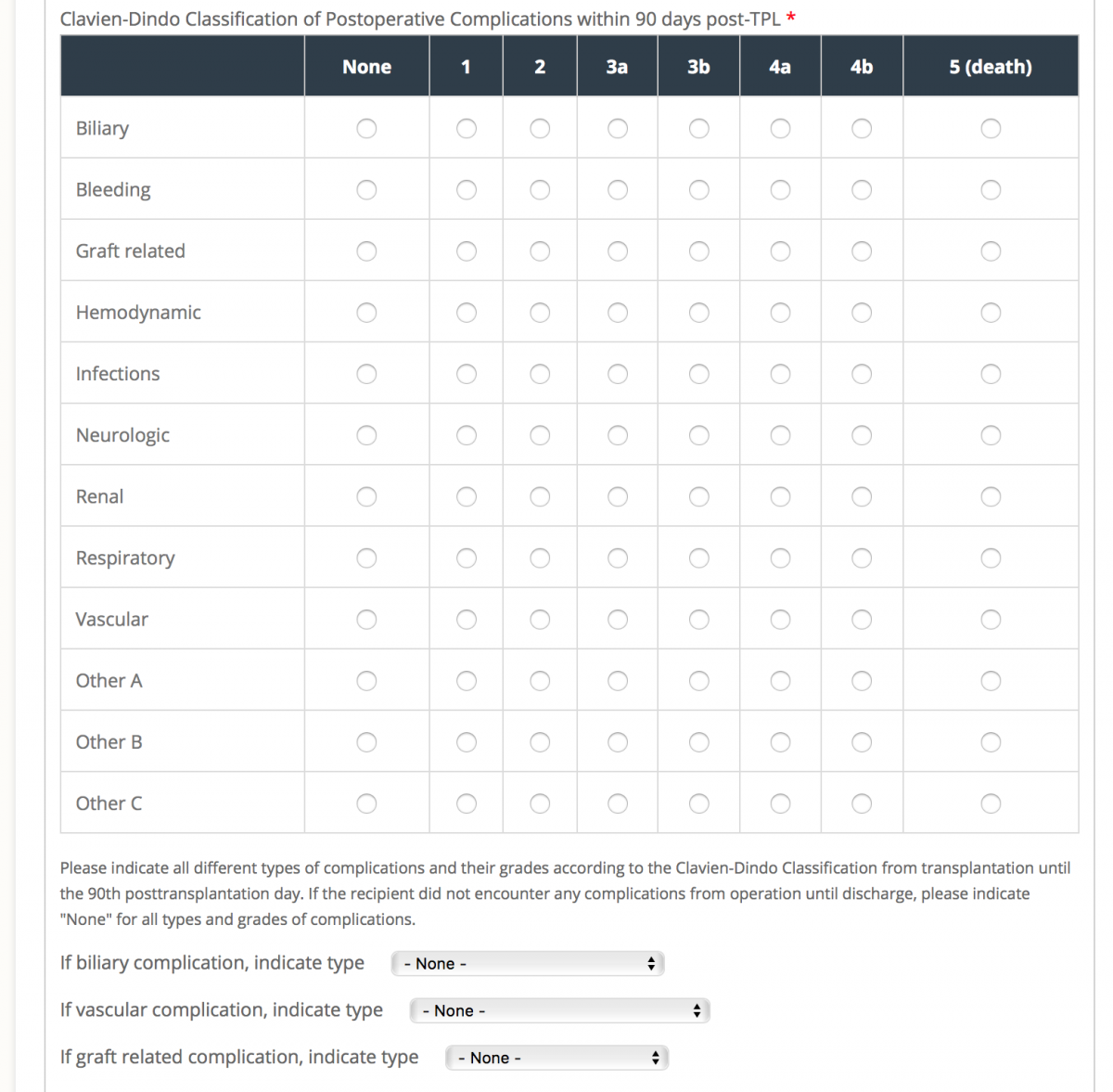Choose grade 1 for Biliary row
The image size is (1113, 1092).
467,128
